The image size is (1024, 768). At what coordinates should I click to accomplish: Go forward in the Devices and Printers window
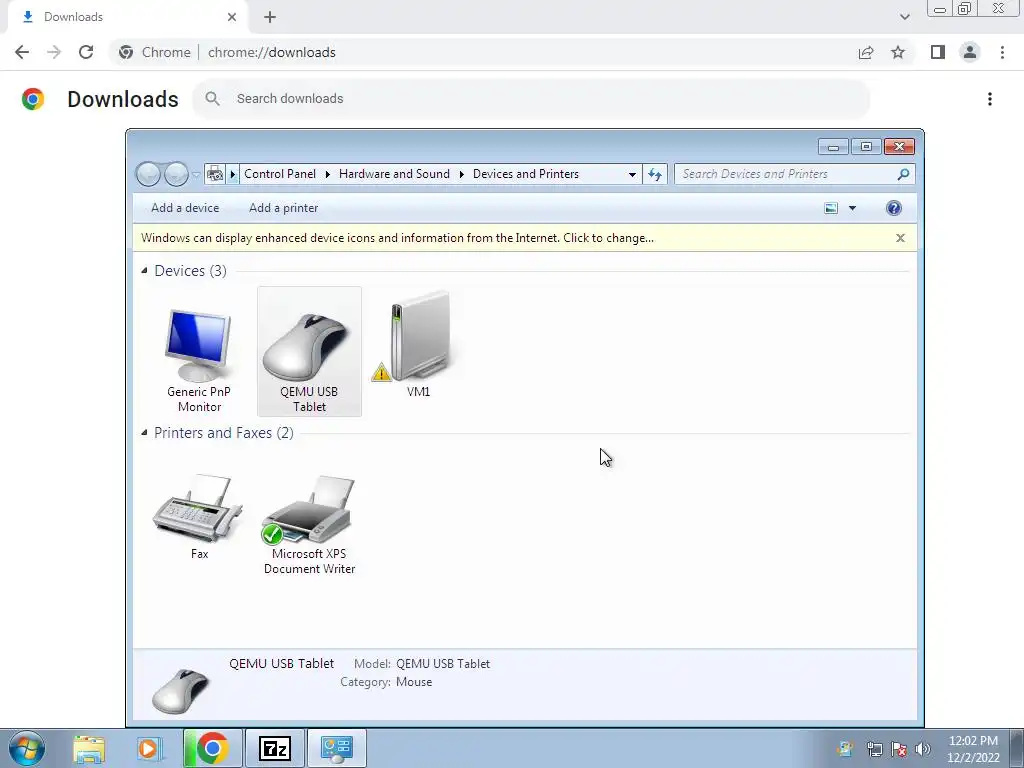[176, 174]
